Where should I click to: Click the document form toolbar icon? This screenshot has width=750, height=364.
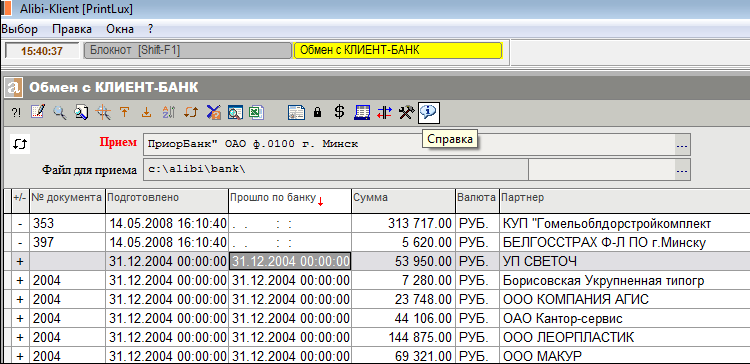pyautogui.click(x=296, y=113)
